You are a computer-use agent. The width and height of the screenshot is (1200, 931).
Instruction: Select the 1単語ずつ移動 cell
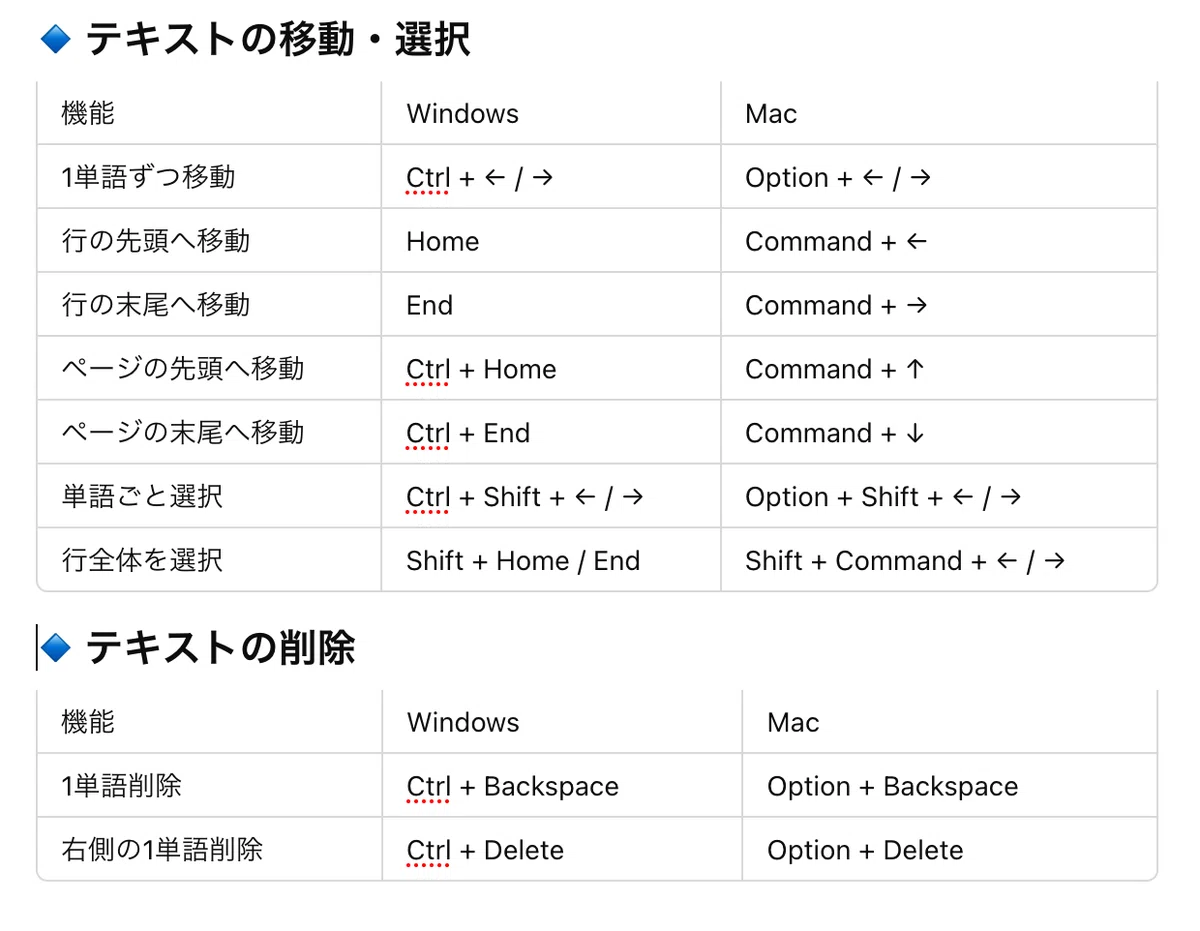(x=209, y=177)
